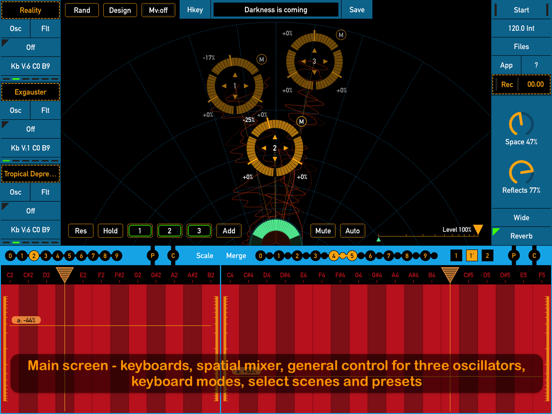The width and height of the screenshot is (552, 414).
Task: Toggle the Mute button
Action: coord(323,231)
